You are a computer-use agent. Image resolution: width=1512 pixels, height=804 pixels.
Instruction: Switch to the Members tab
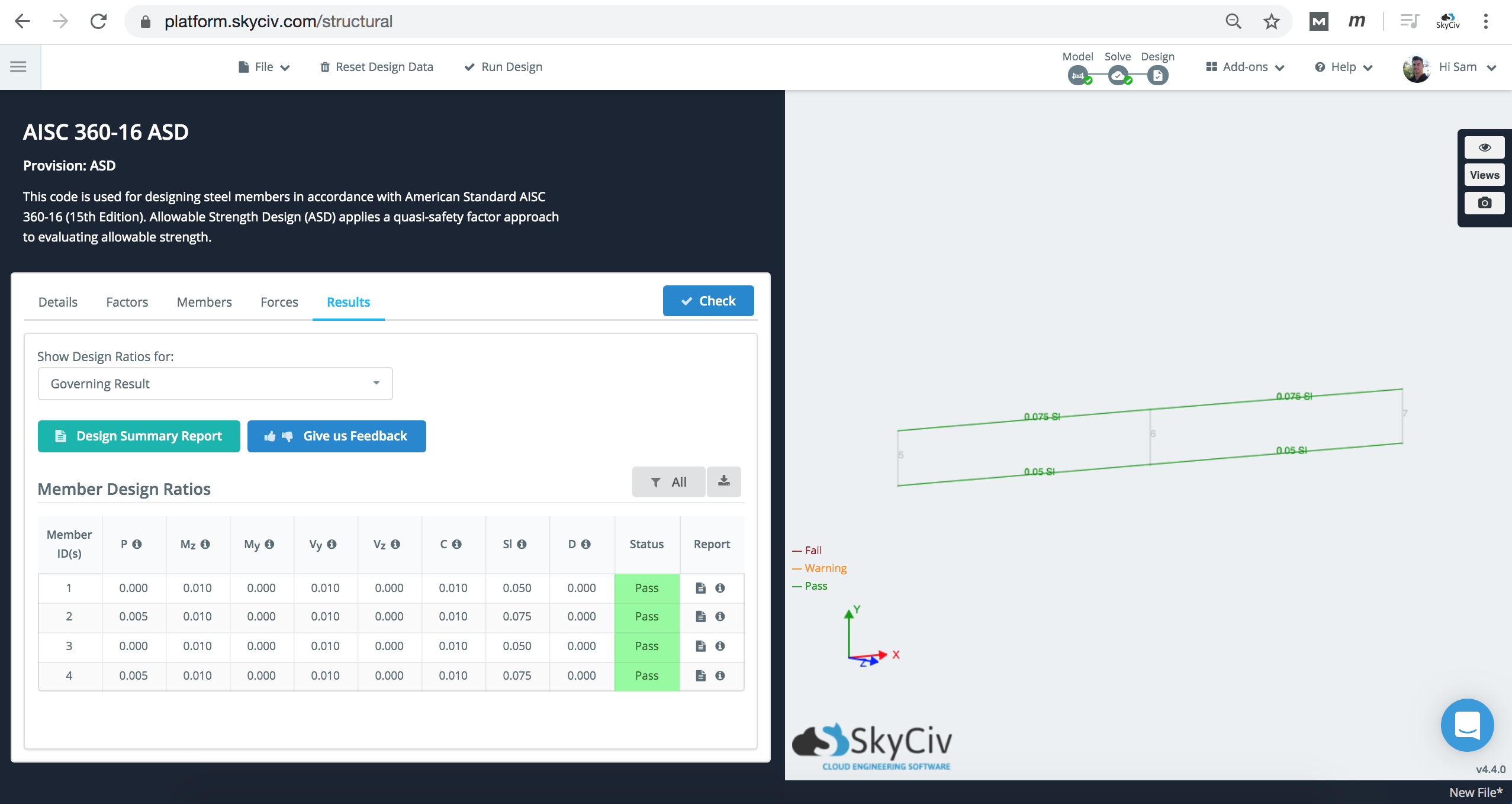point(204,301)
